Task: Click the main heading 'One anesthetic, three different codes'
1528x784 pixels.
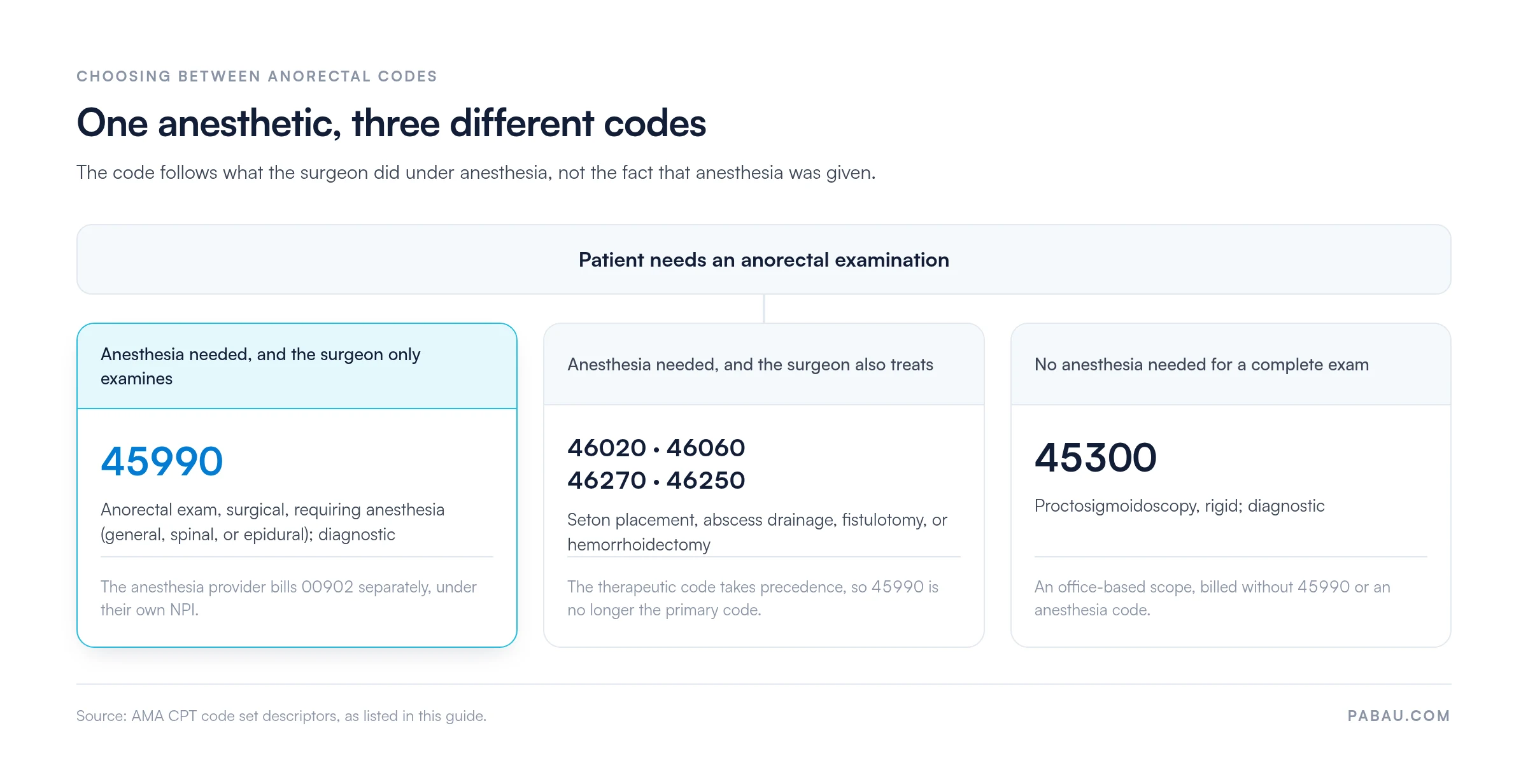Action: tap(391, 123)
